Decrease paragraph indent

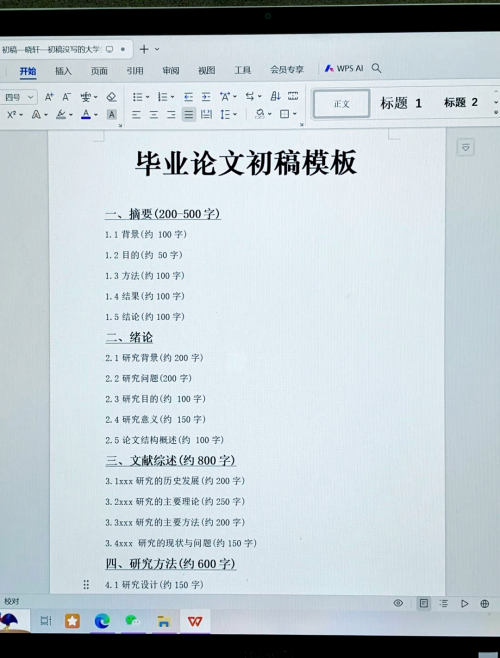tap(188, 97)
